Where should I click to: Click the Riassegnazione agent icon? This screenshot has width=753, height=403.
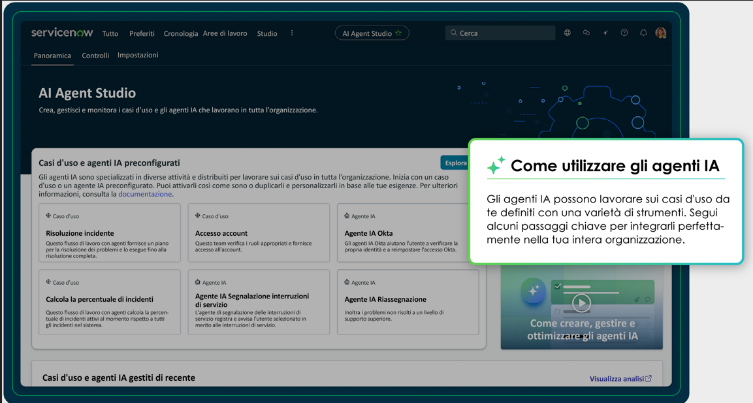(x=347, y=282)
